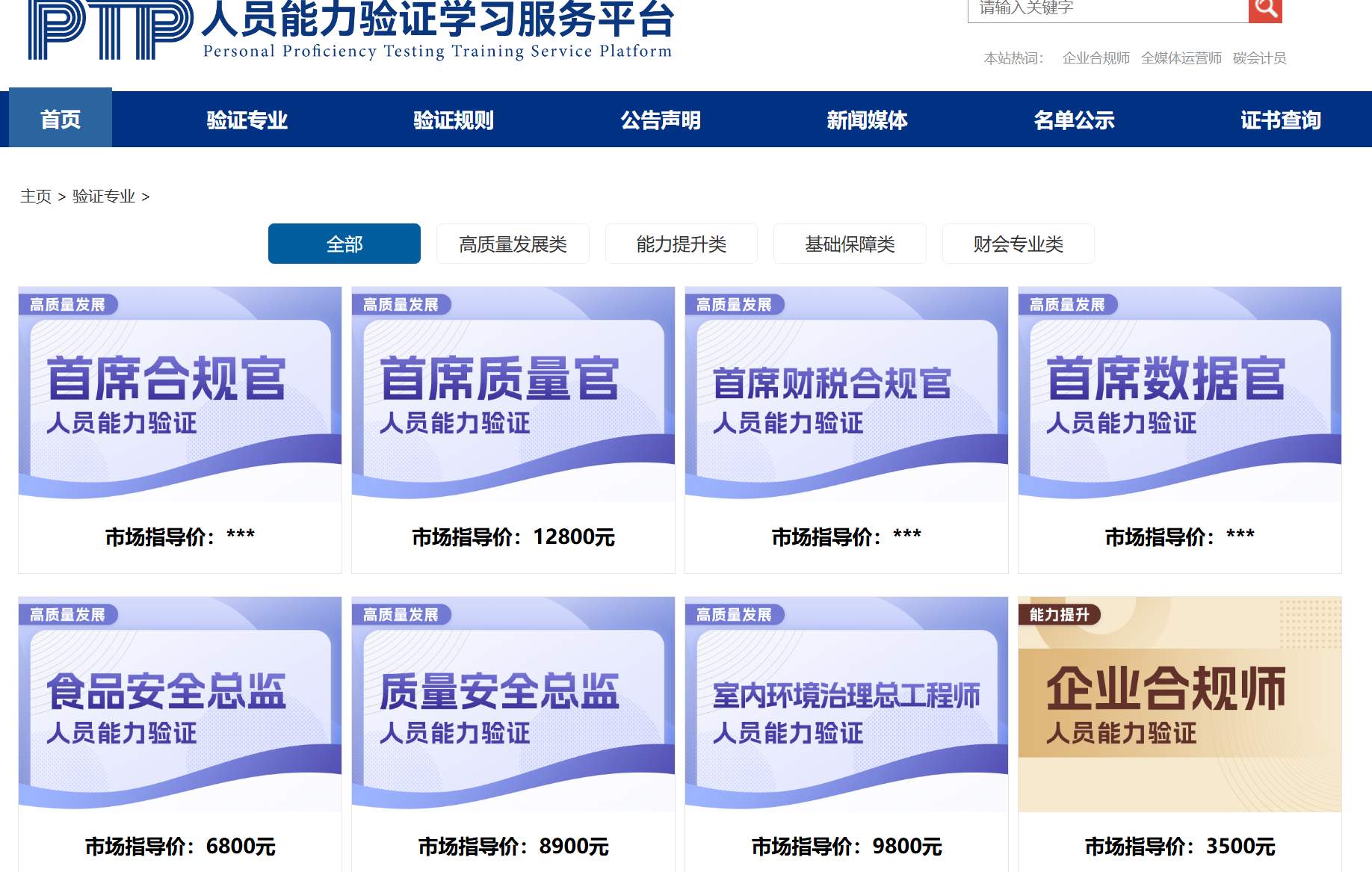1372x872 pixels.
Task: Filter by 高质量发展类 category
Action: pyautogui.click(x=513, y=244)
